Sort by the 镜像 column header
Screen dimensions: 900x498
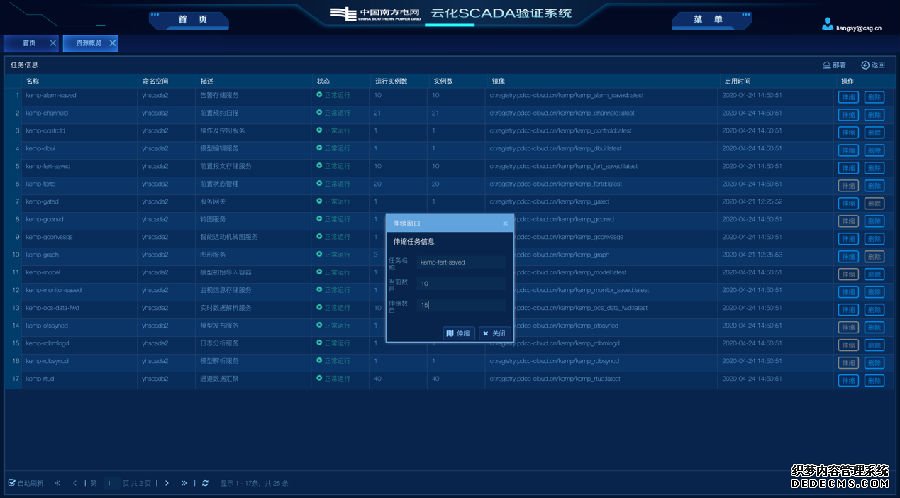tap(498, 81)
